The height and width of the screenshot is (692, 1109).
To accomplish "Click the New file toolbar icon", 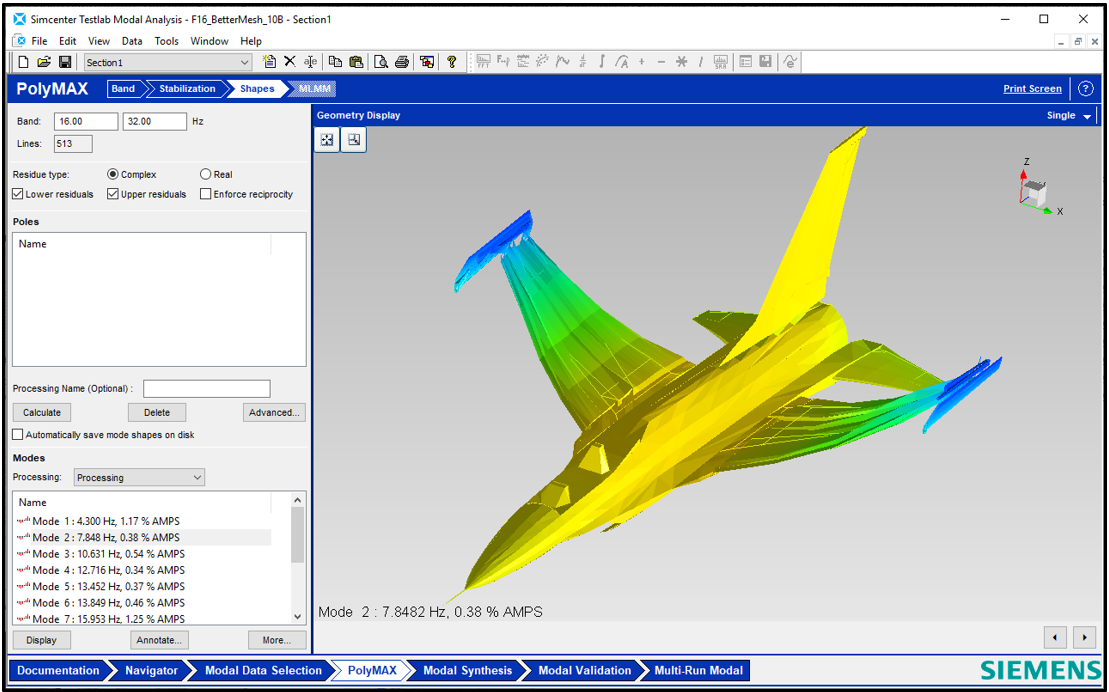I will [x=23, y=62].
